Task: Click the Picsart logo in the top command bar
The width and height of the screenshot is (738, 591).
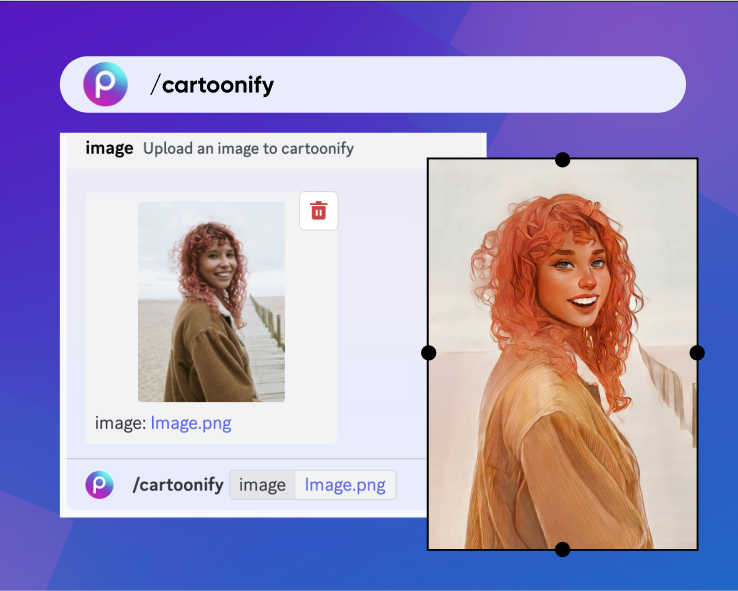Action: pos(105,84)
